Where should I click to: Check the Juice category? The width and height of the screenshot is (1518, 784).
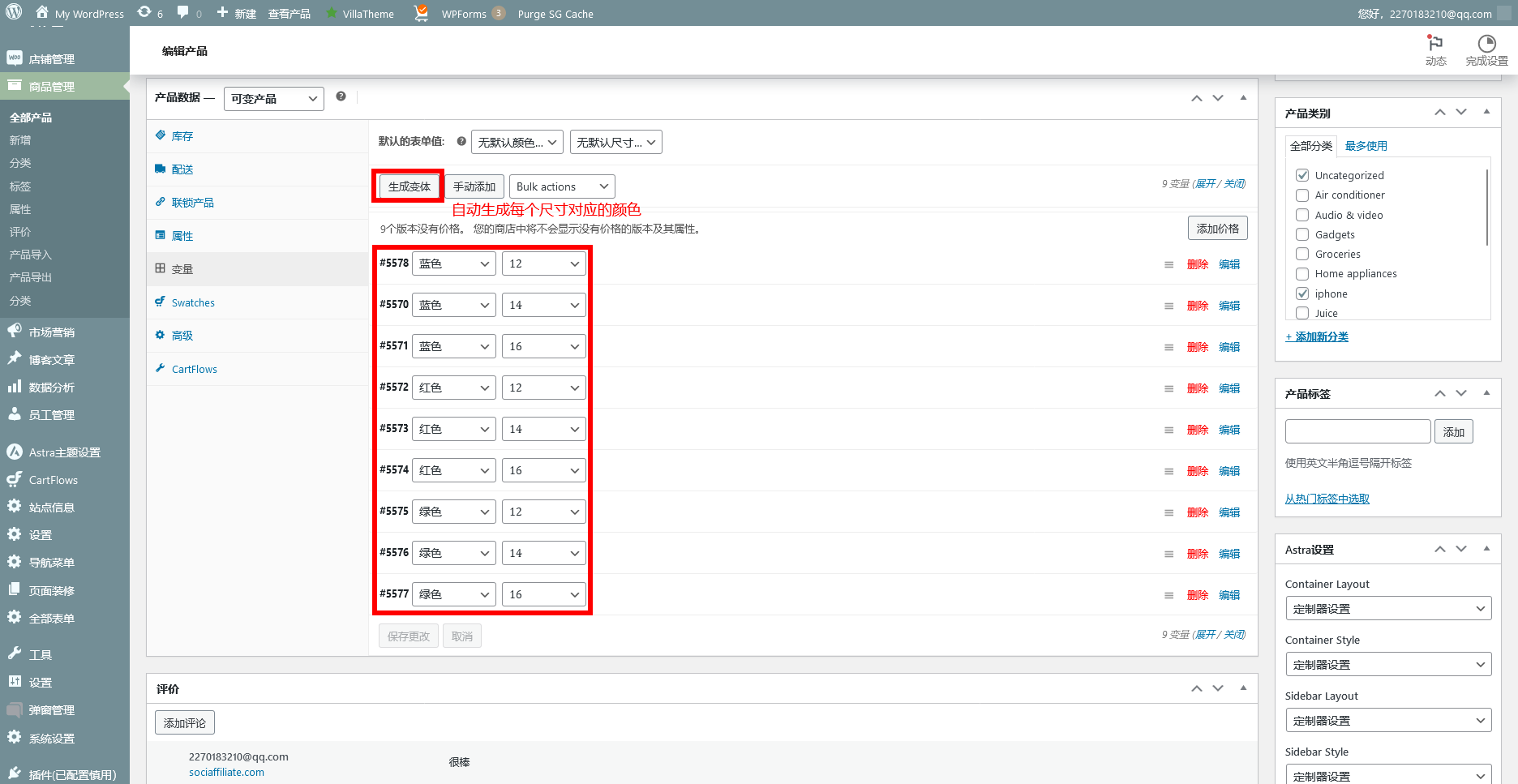[x=1302, y=313]
